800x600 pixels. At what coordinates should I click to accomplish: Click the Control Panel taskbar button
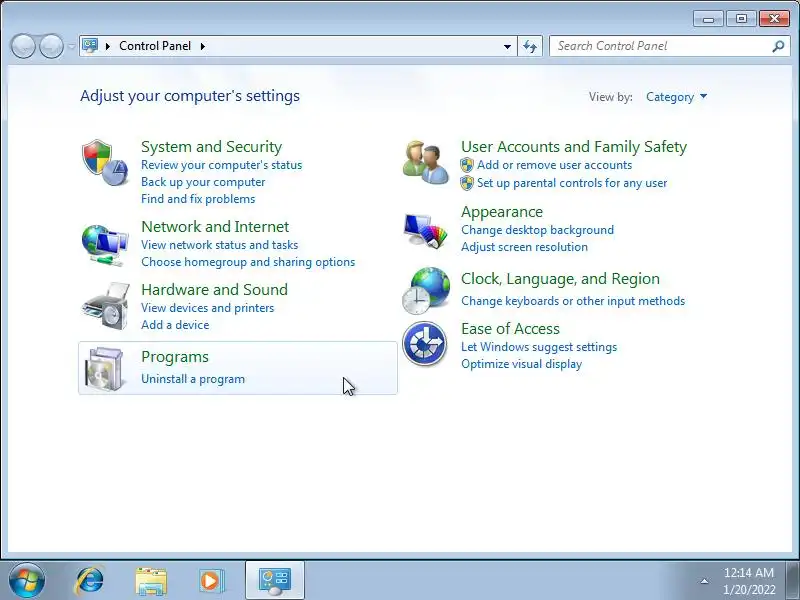coord(275,580)
